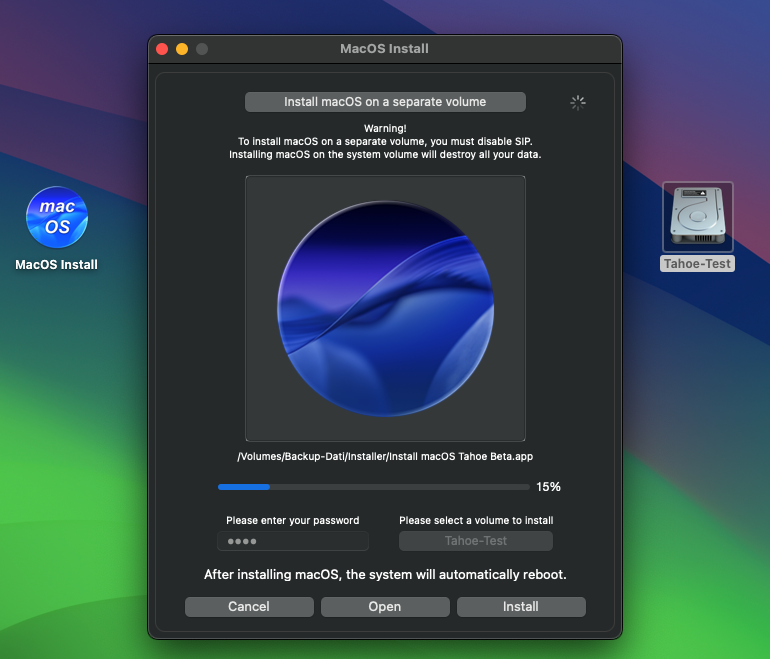Click the Warning! heading text
This screenshot has width=770, height=659.
pyautogui.click(x=385, y=129)
